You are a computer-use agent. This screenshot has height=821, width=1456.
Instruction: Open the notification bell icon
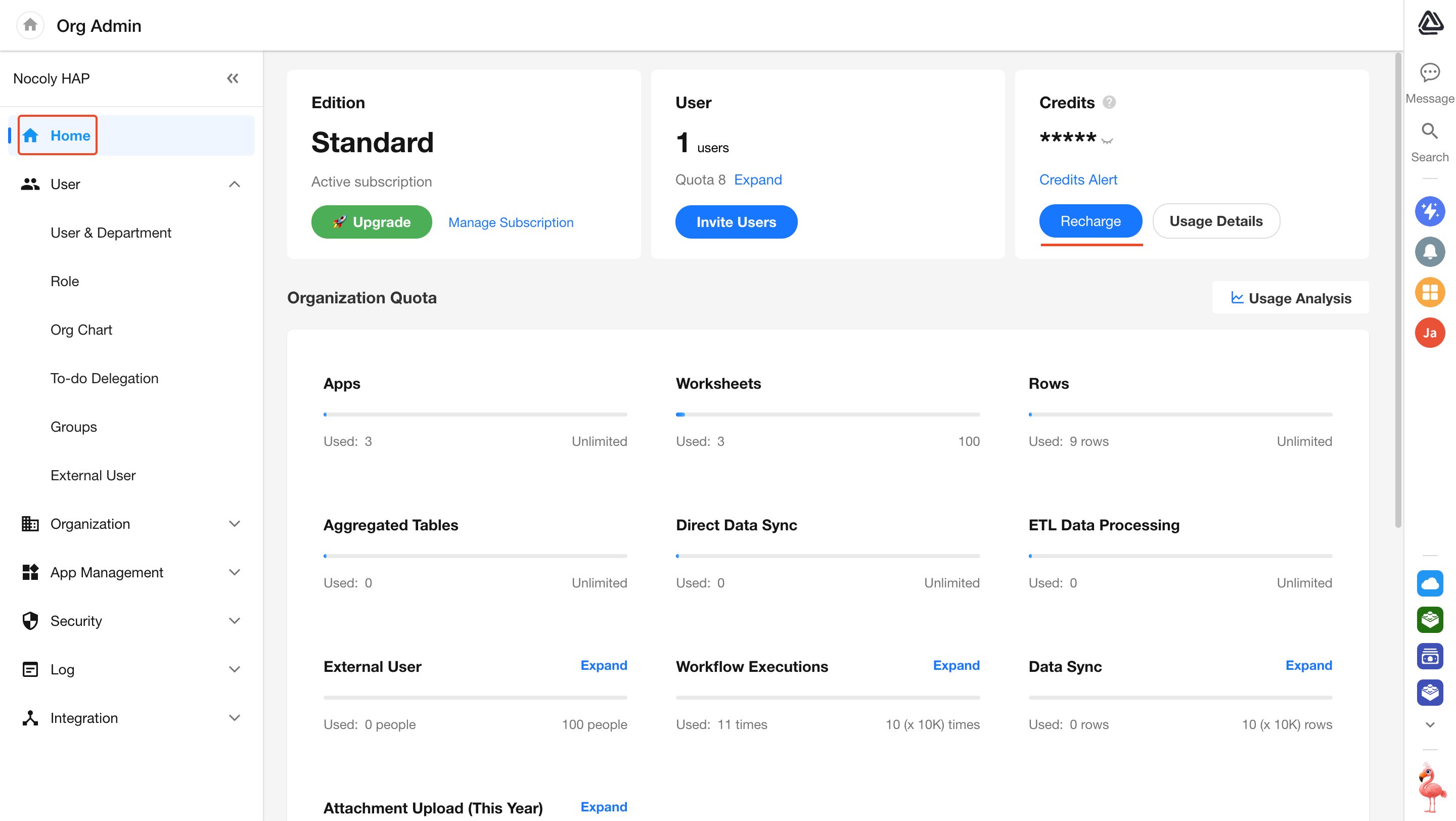click(x=1429, y=251)
